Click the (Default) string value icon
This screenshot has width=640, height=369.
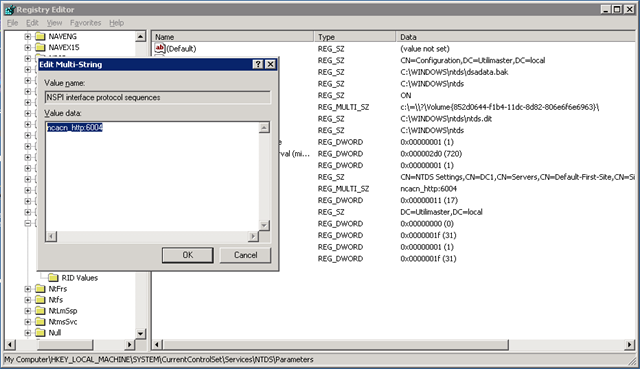(x=160, y=49)
